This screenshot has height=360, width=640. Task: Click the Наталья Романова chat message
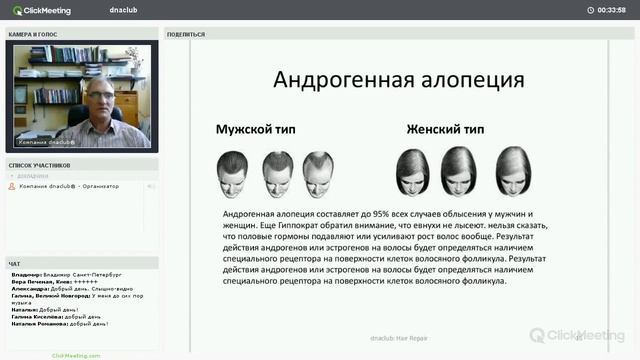[x=60, y=324]
